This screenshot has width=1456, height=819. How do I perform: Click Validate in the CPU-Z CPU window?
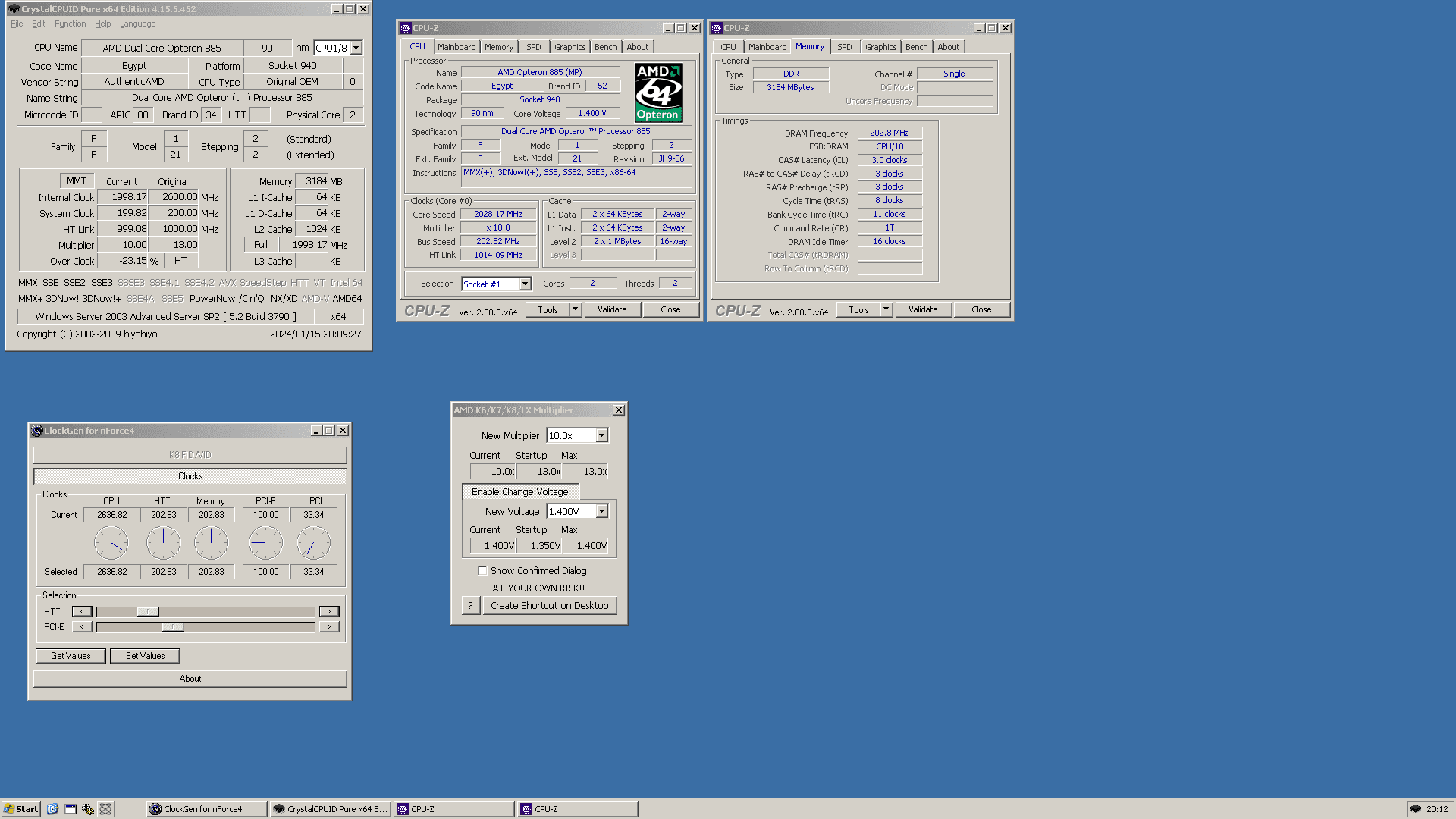(612, 309)
